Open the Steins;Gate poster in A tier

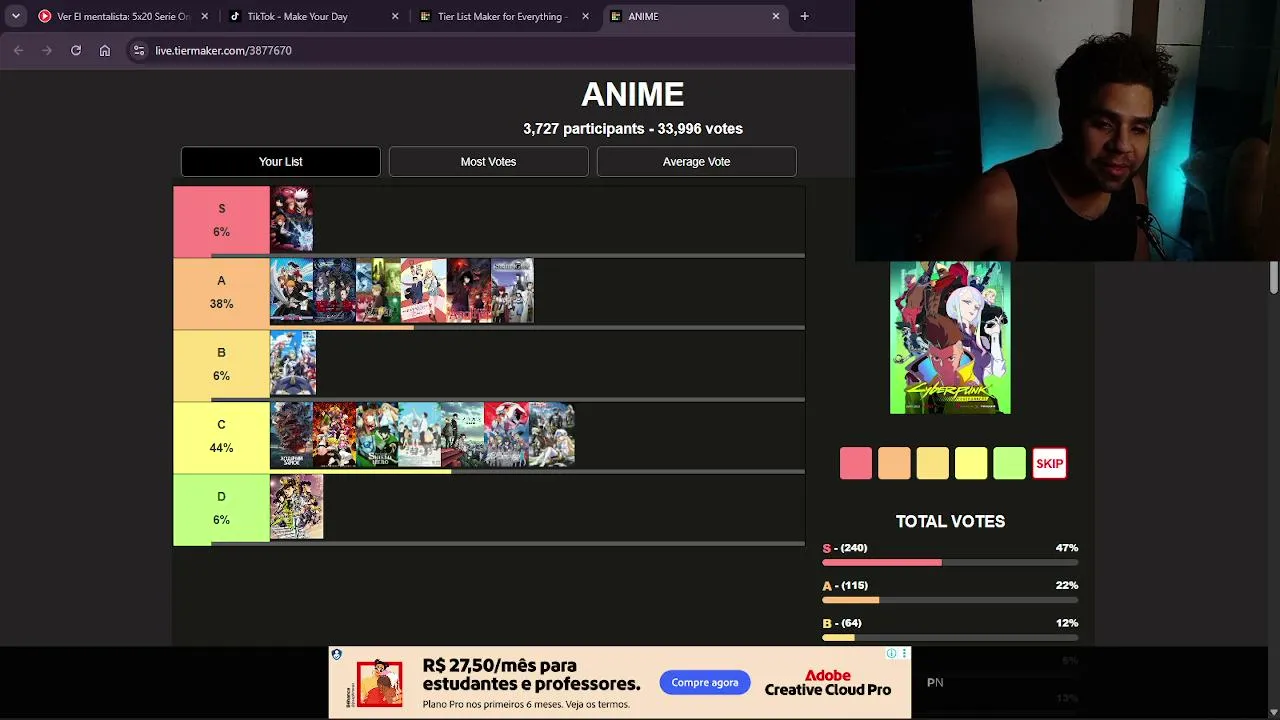[x=512, y=291]
